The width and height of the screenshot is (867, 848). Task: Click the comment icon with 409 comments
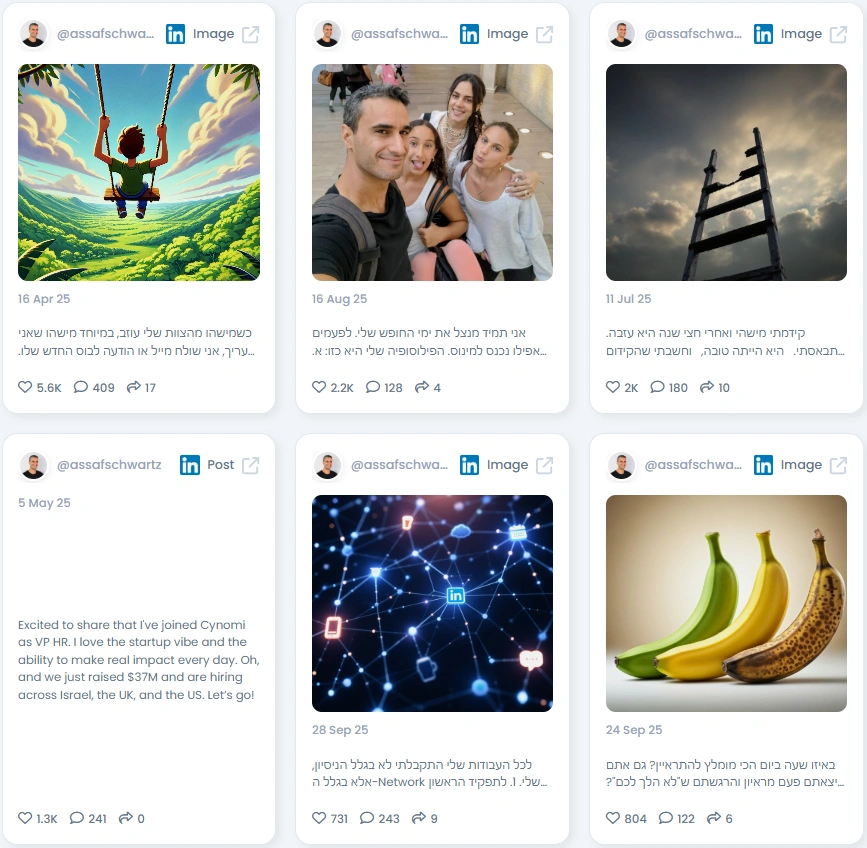81,387
